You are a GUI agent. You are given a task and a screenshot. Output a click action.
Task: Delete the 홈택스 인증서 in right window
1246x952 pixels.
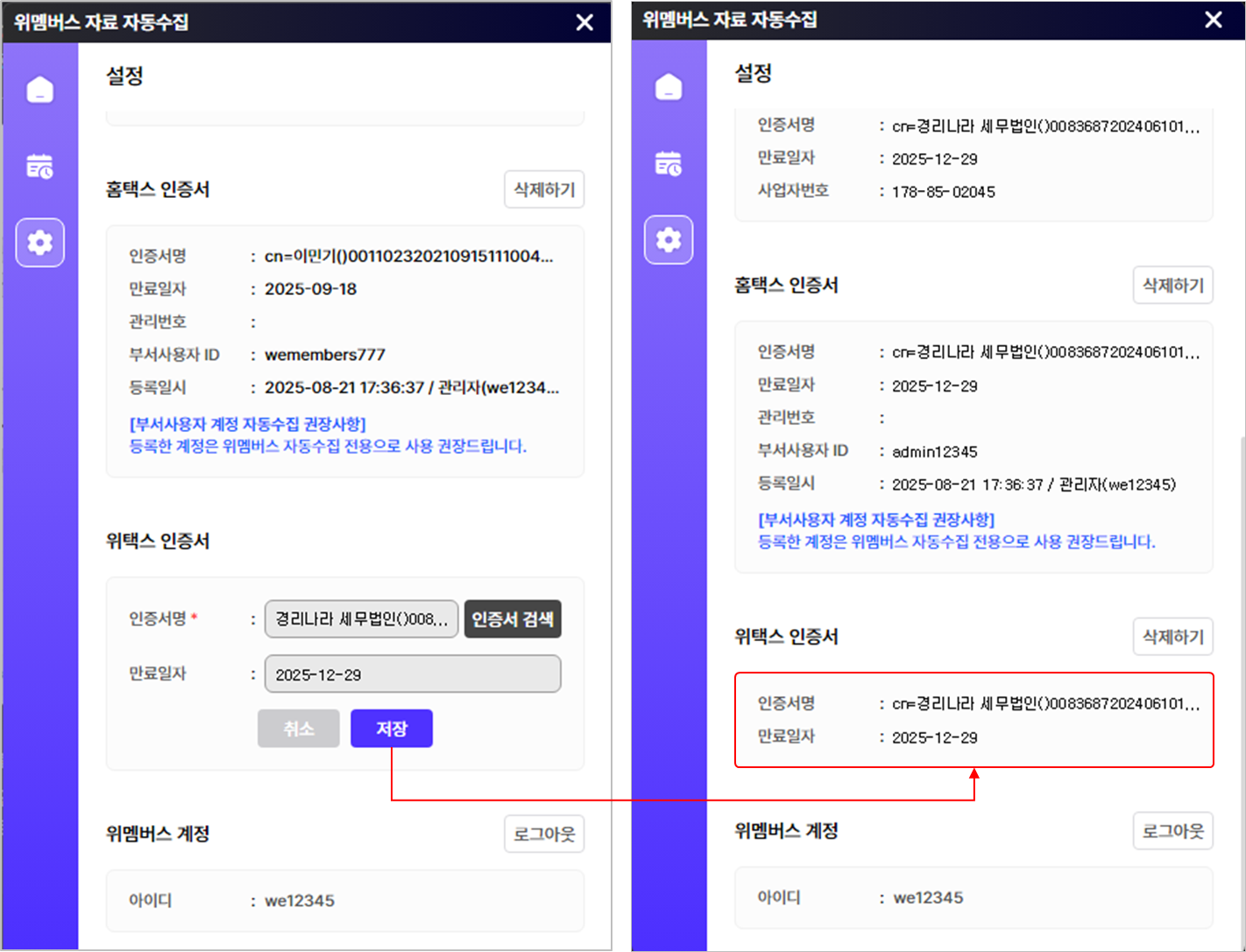(1173, 286)
